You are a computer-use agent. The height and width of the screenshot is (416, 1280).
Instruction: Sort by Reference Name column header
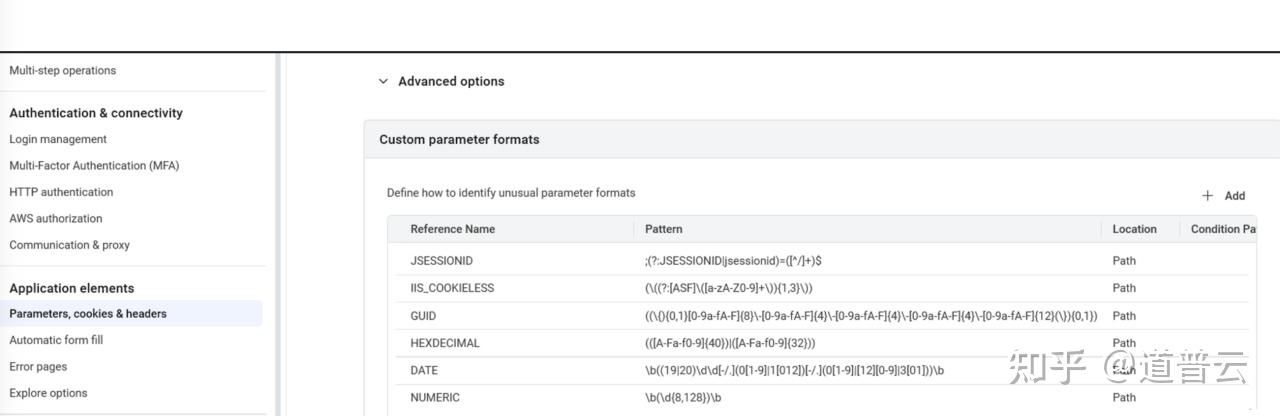pyautogui.click(x=452, y=229)
